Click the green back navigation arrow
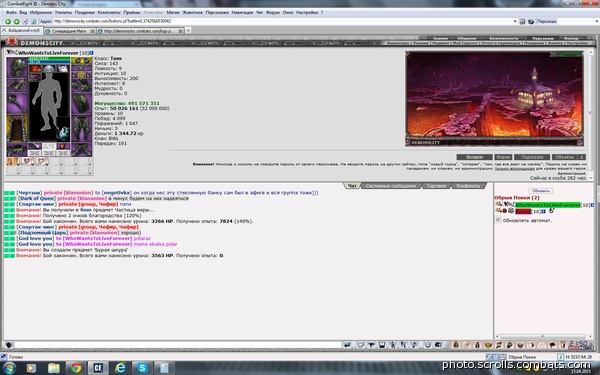Viewport: 600px width, 375px height. click(x=8, y=21)
